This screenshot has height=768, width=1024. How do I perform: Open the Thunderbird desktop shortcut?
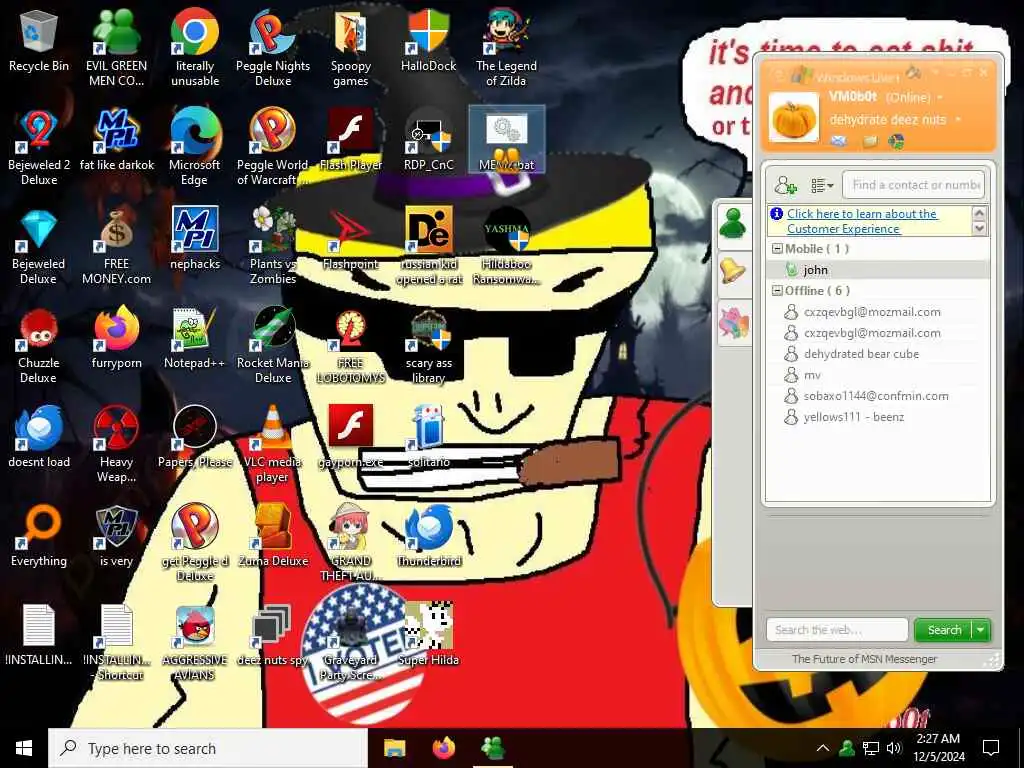(428, 537)
